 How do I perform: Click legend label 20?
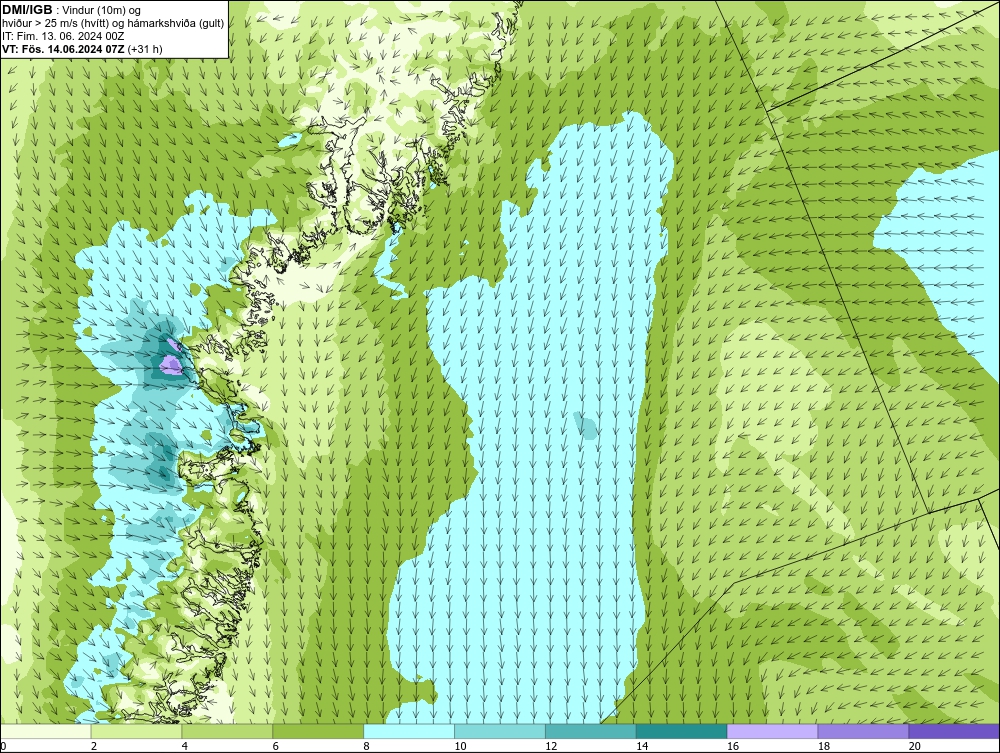[x=915, y=746]
